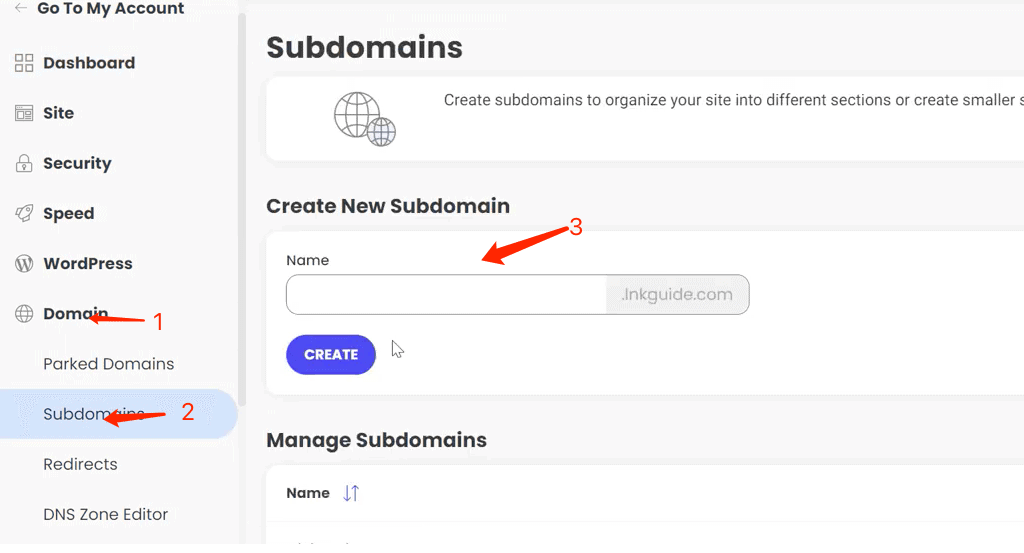Click the Site layout icon
1024x553 pixels.
pyautogui.click(x=24, y=113)
